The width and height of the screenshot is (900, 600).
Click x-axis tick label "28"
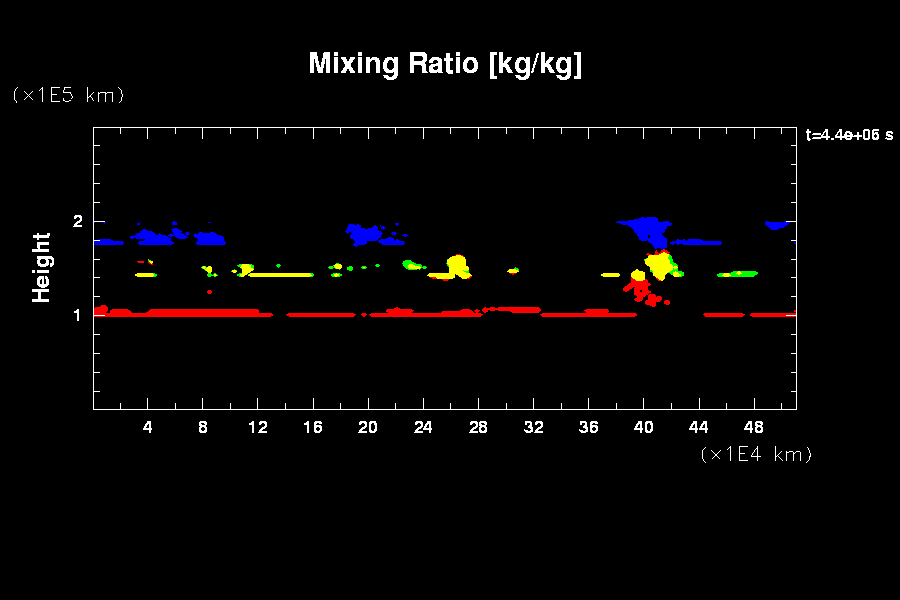[x=478, y=428]
